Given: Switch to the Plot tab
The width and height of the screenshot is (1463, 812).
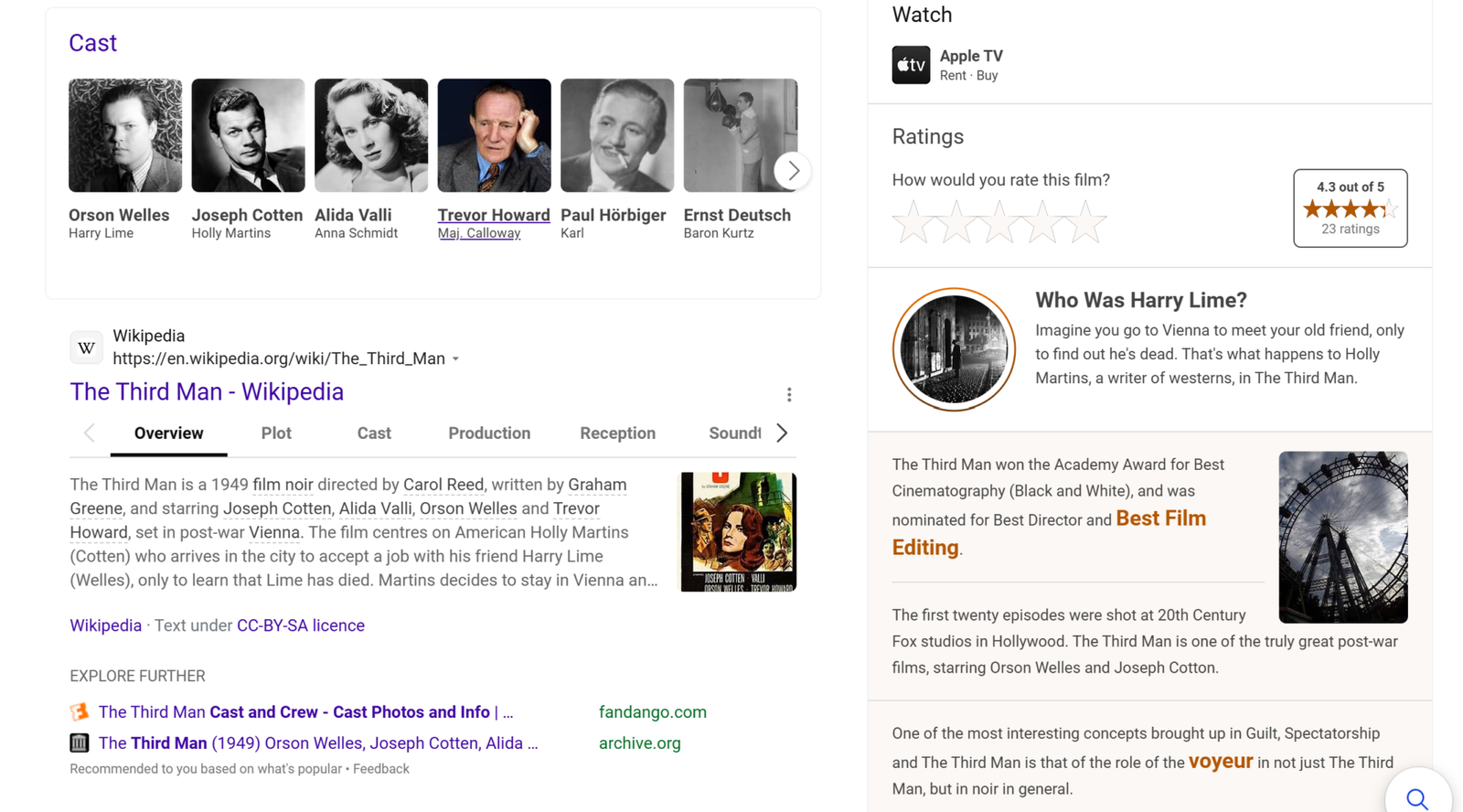Looking at the screenshot, I should [x=276, y=433].
